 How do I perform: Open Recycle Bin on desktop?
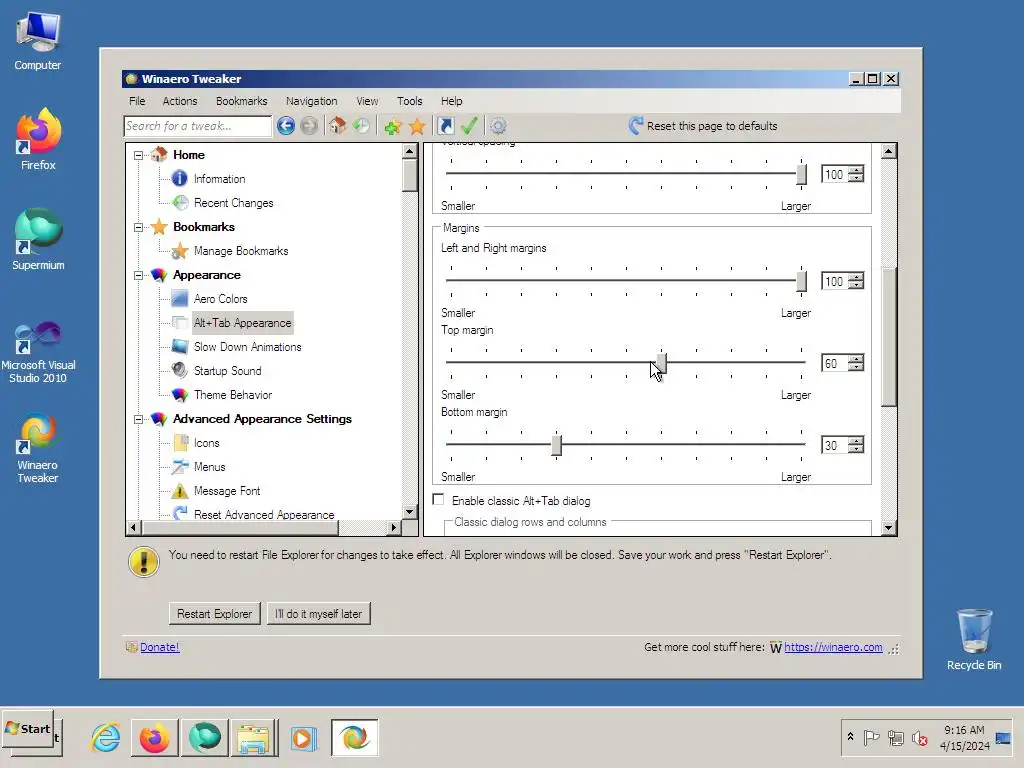974,640
